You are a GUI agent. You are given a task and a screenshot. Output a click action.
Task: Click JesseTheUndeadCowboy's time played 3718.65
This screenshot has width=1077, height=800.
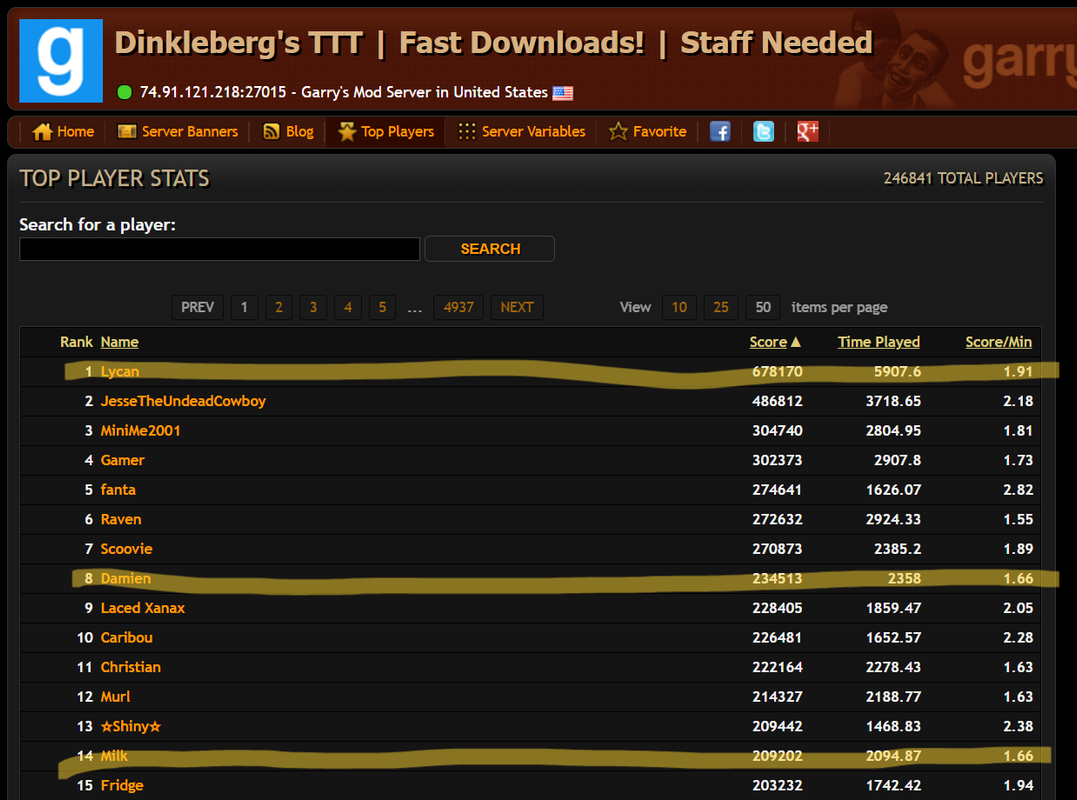coord(893,401)
